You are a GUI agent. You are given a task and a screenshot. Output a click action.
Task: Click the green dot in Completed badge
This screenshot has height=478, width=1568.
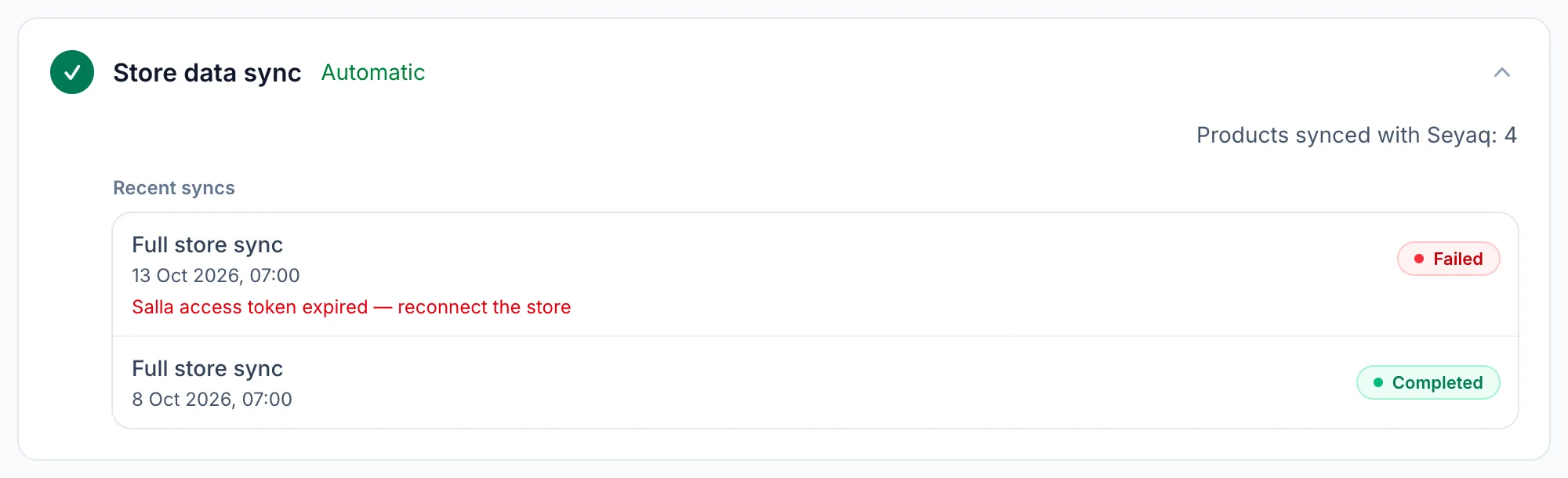[1377, 382]
